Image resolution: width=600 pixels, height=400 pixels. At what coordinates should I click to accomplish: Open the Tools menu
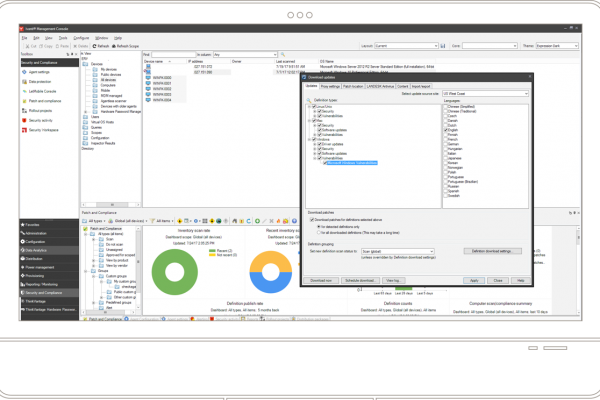[x=63, y=38]
